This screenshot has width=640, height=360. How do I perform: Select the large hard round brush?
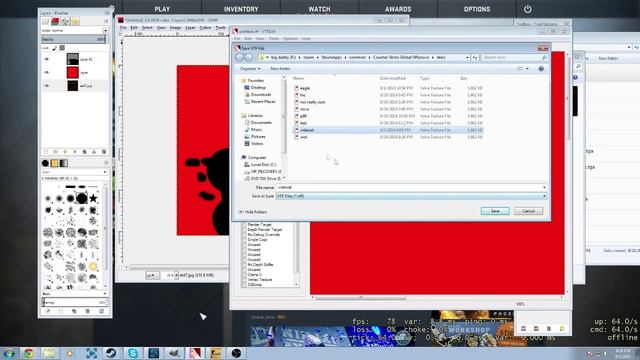82,198
